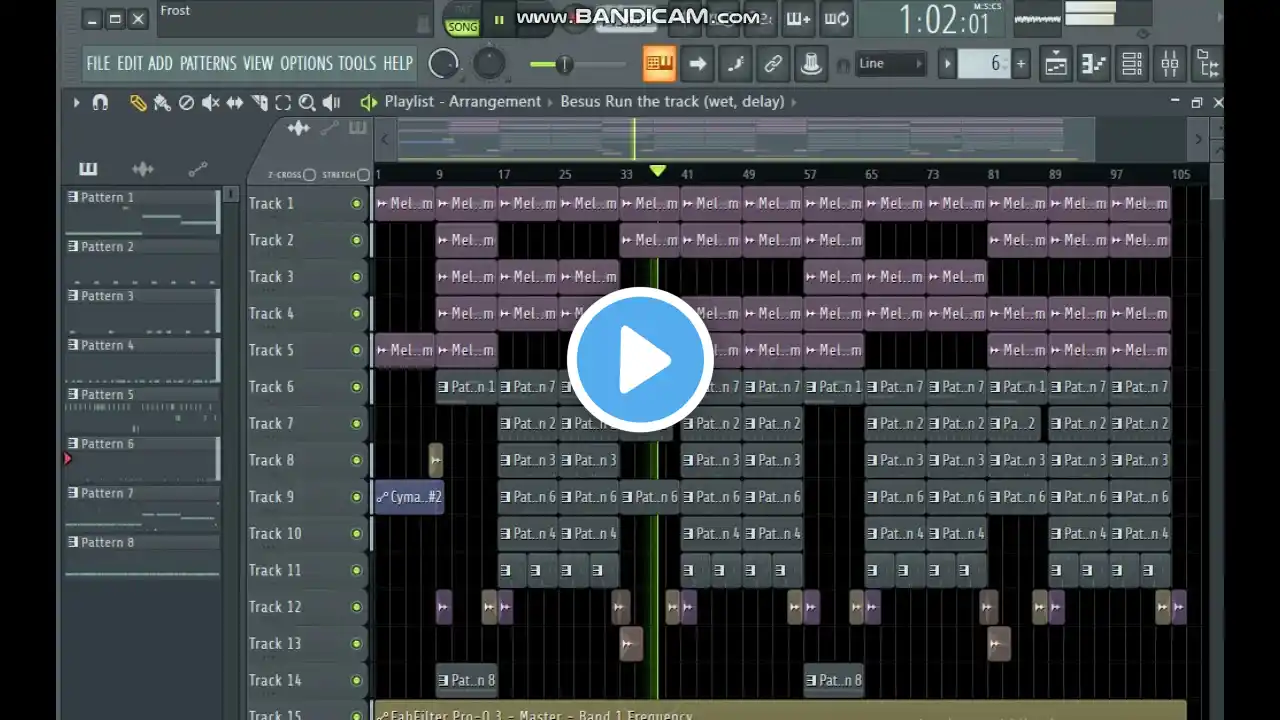Screen dimensions: 1280x720
Task: Show audio clips tab in the picker
Action: click(143, 169)
